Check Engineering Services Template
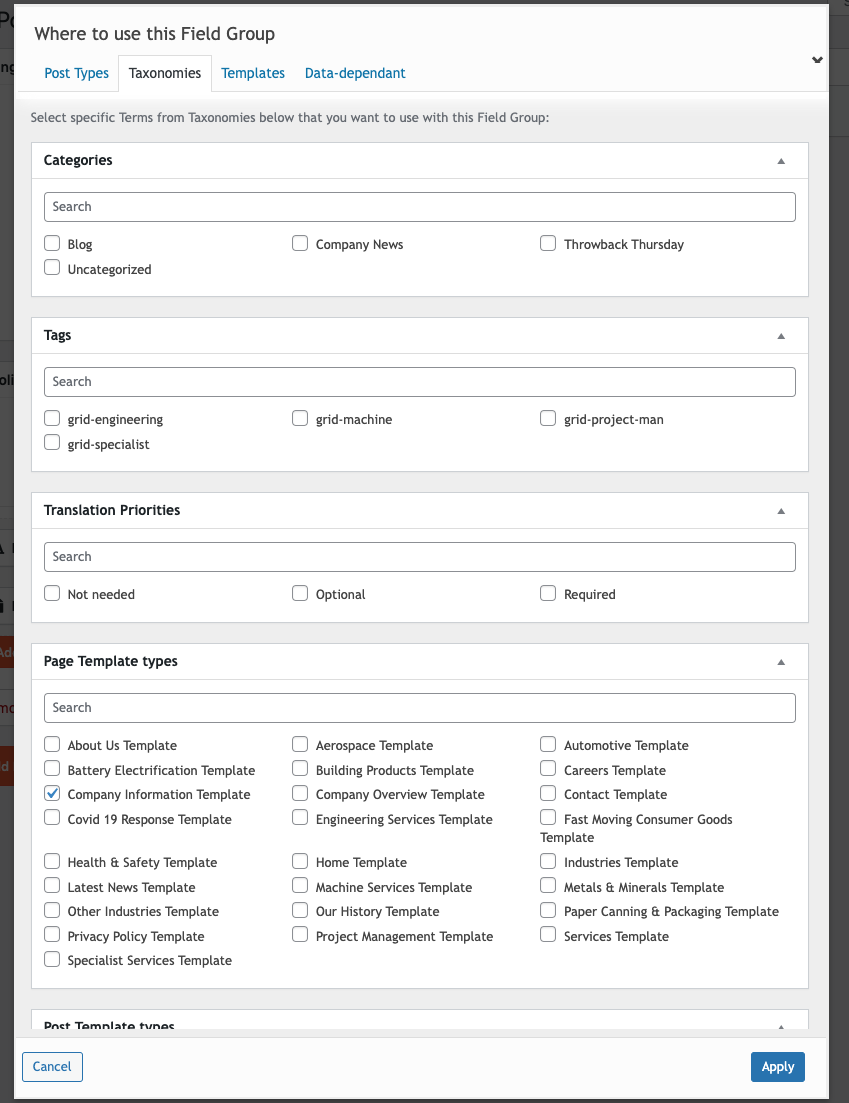Viewport: 849px width, 1103px height. point(300,817)
